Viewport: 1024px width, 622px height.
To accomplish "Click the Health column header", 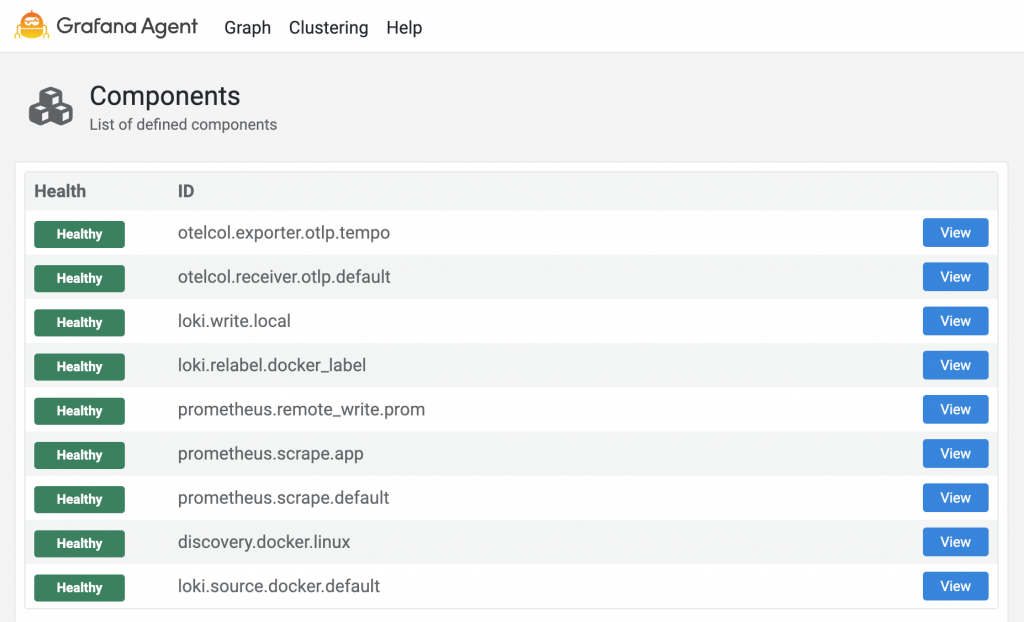I will [60, 191].
